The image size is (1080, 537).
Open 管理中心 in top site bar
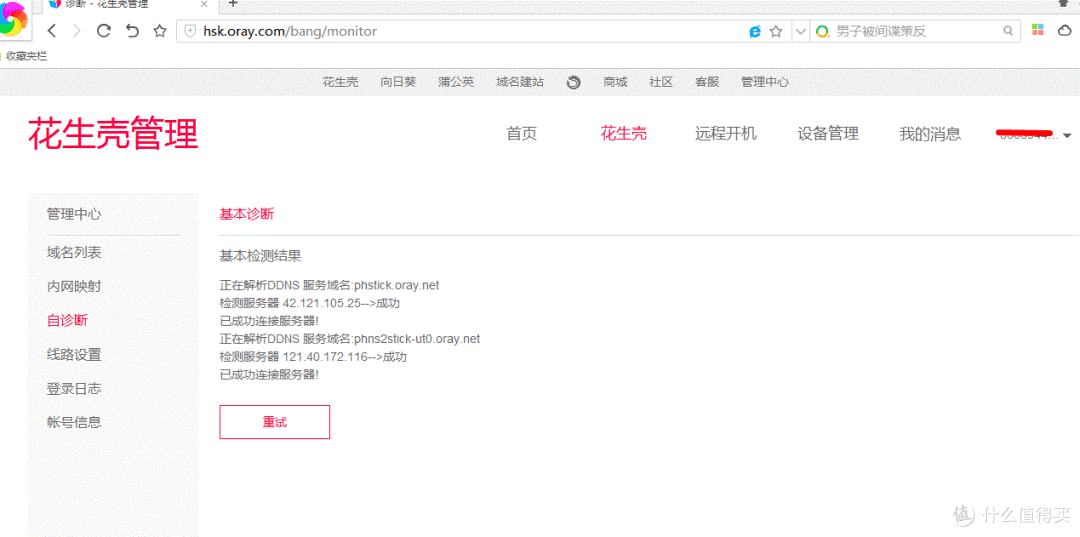pos(765,82)
